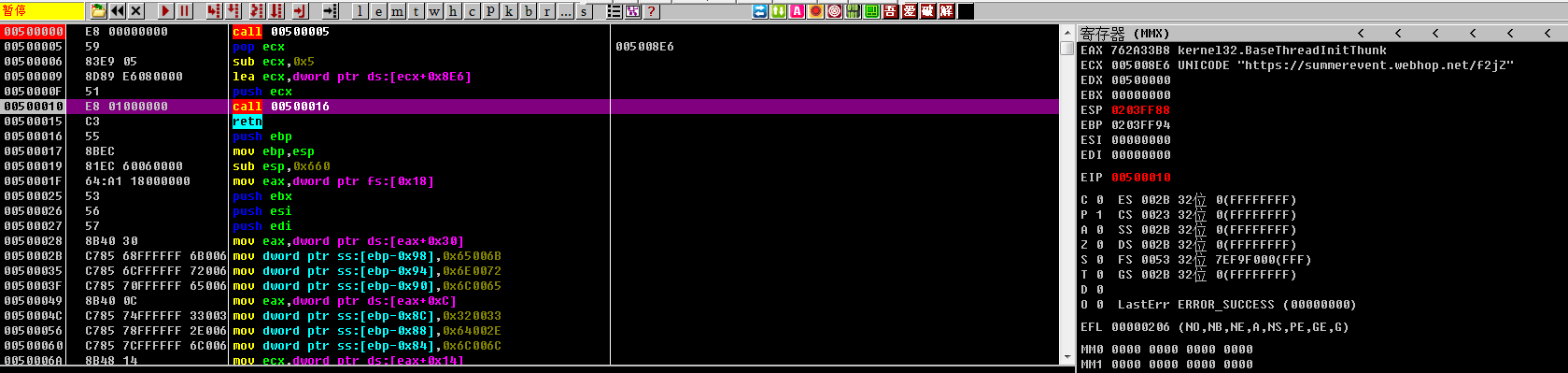Image resolution: width=1568 pixels, height=373 pixels.
Task: Click the orange circle plugin icon
Action: coord(815,11)
